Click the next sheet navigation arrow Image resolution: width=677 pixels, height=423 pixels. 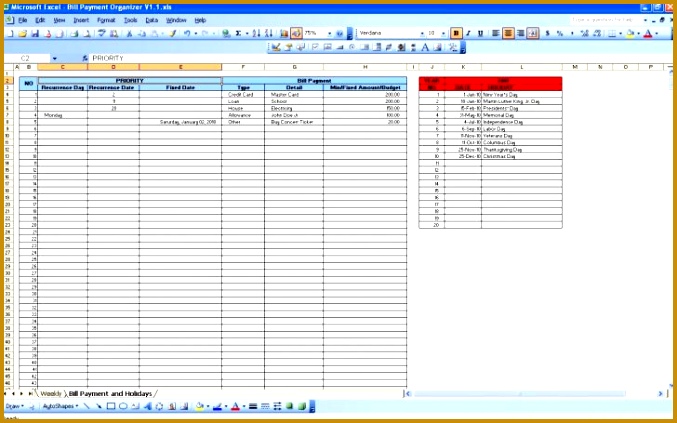22,394
